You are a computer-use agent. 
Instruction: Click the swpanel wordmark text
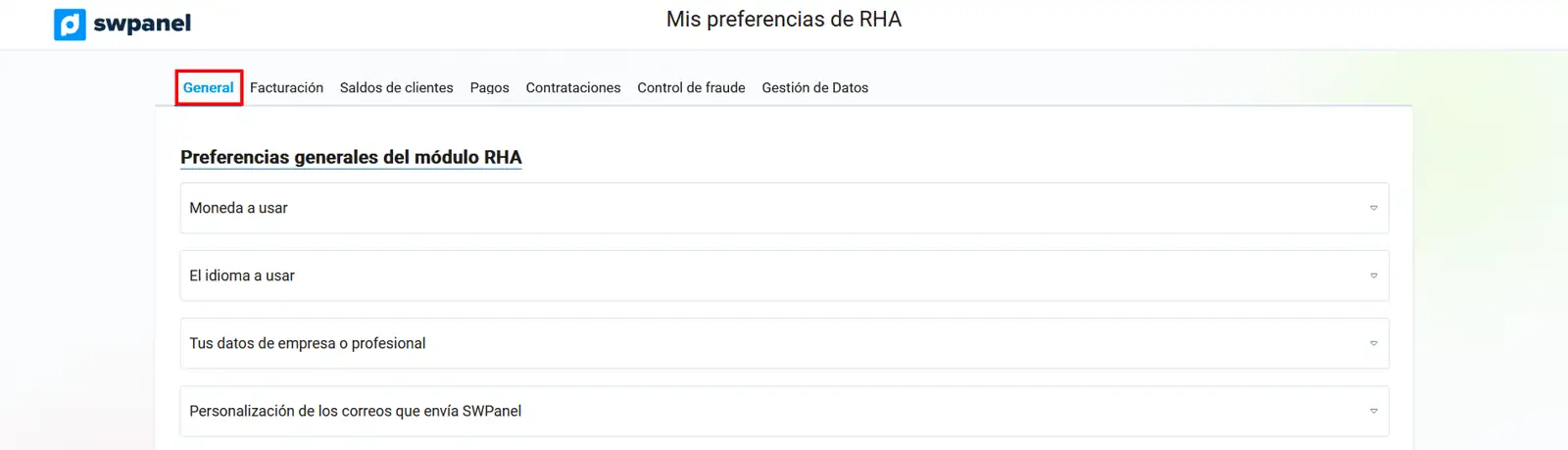(142, 24)
